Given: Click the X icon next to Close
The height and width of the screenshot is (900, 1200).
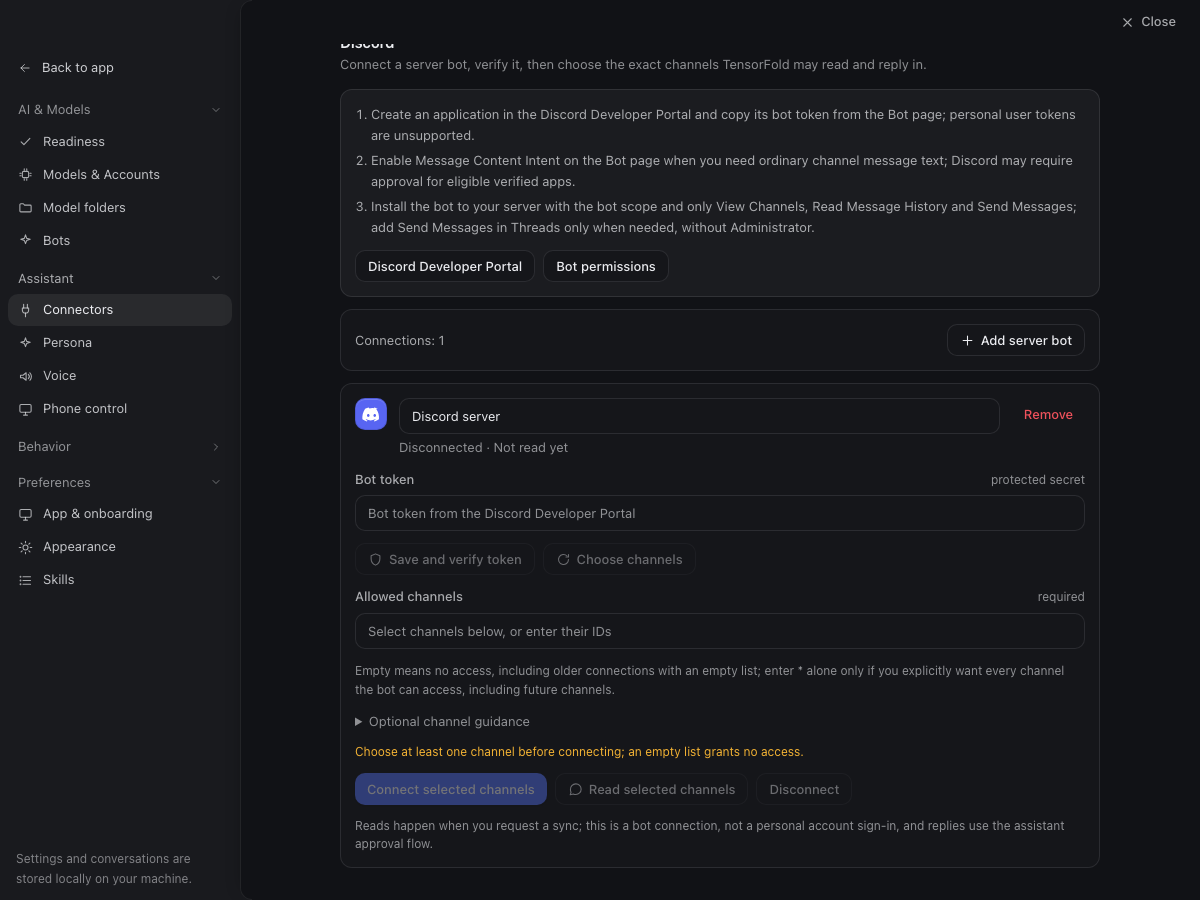Looking at the screenshot, I should pos(1128,22).
